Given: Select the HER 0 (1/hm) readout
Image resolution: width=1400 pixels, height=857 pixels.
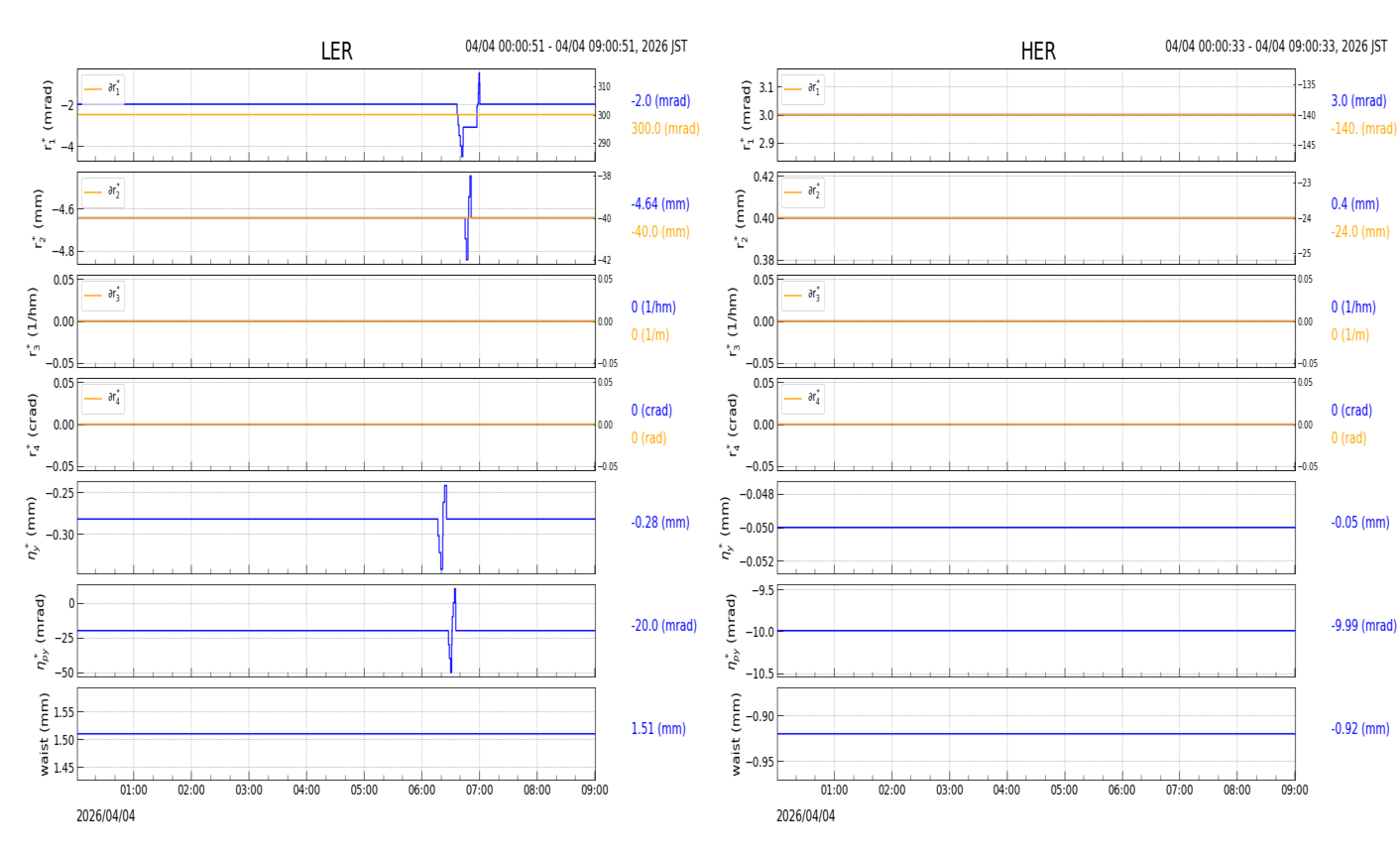Looking at the screenshot, I should (x=1353, y=307).
